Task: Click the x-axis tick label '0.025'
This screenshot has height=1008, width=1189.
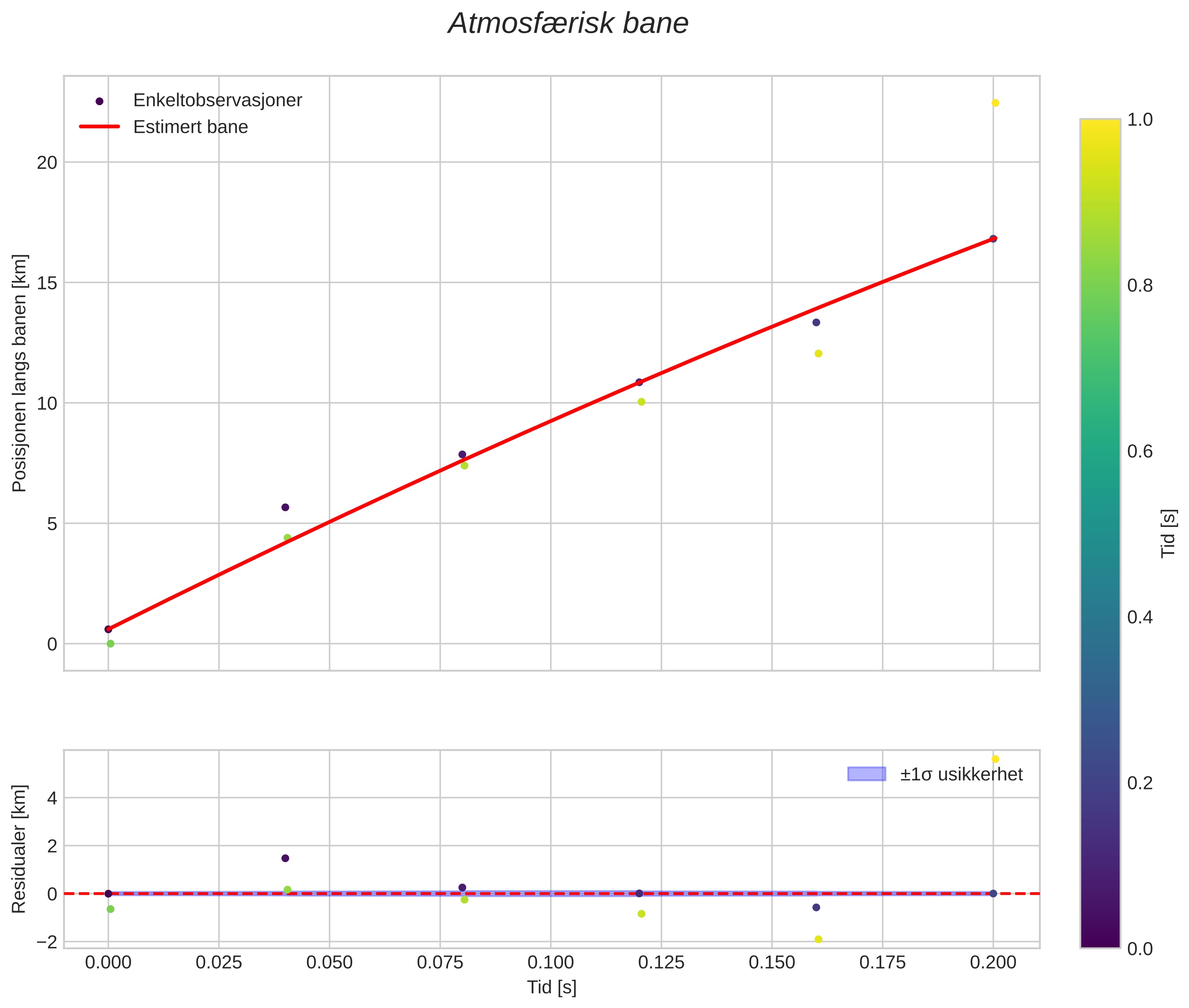Action: (219, 963)
